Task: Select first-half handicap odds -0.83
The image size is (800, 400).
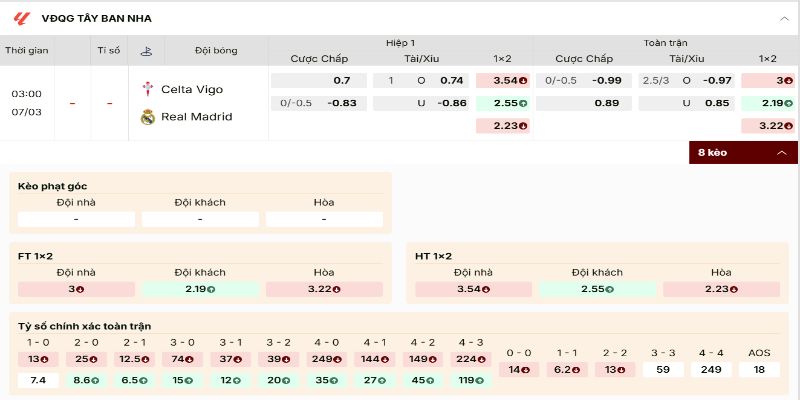Action: click(319, 103)
